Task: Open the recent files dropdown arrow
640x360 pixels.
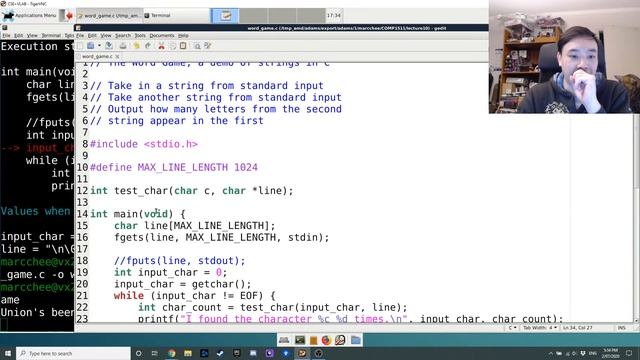Action: [x=99, y=46]
